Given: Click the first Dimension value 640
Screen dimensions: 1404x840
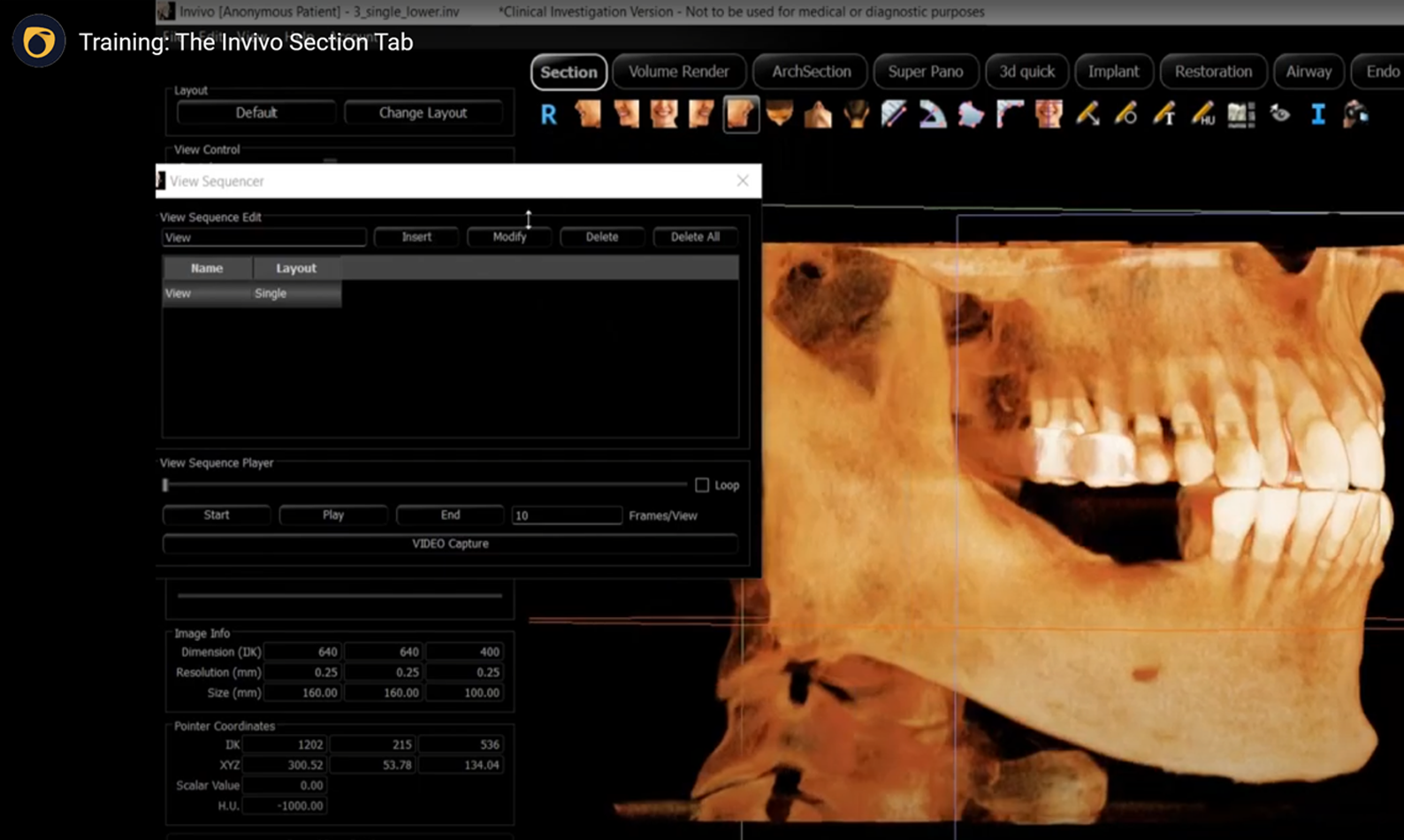Looking at the screenshot, I should [x=302, y=652].
